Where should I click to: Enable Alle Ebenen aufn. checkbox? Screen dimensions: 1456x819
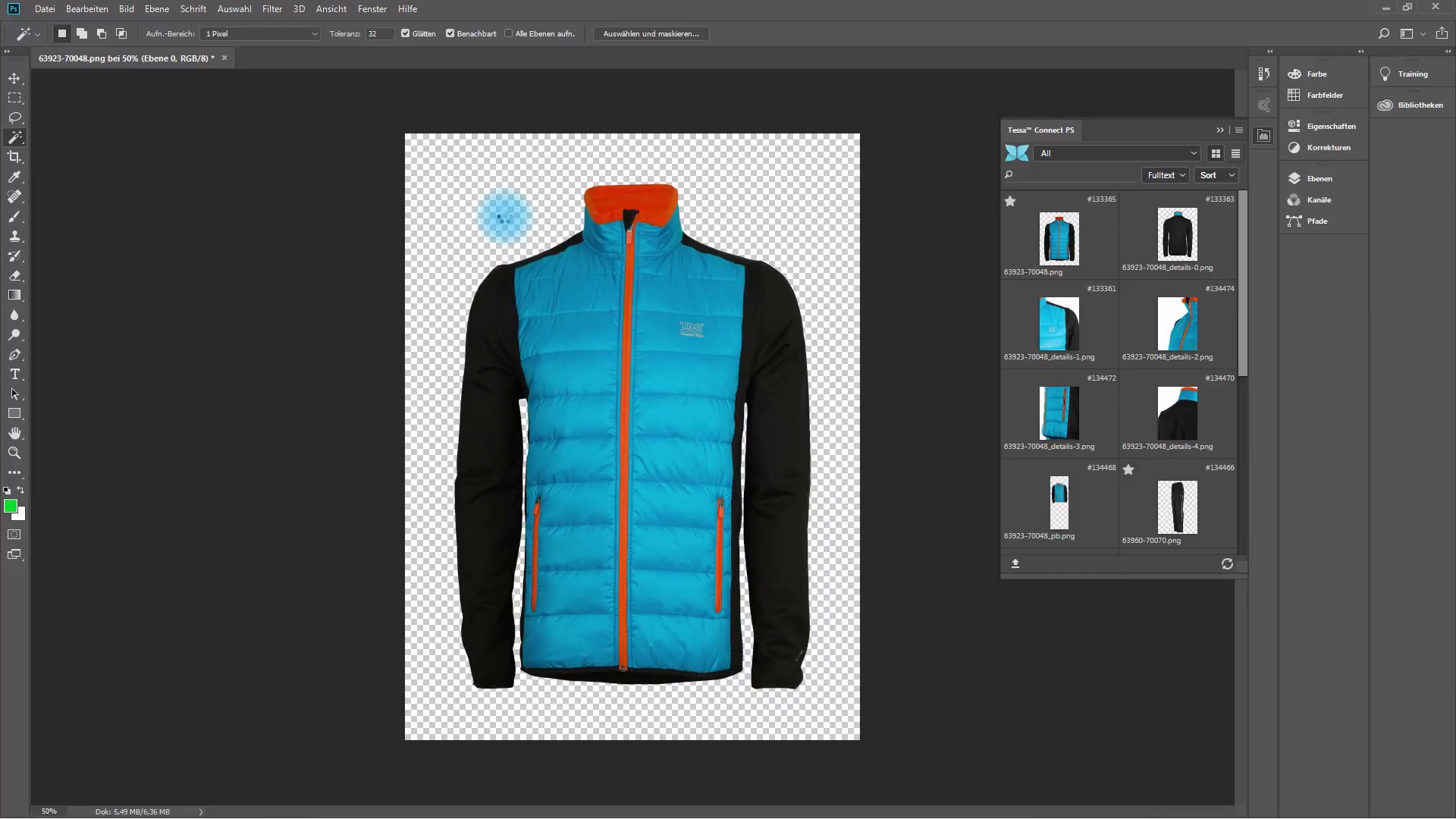[x=509, y=33]
